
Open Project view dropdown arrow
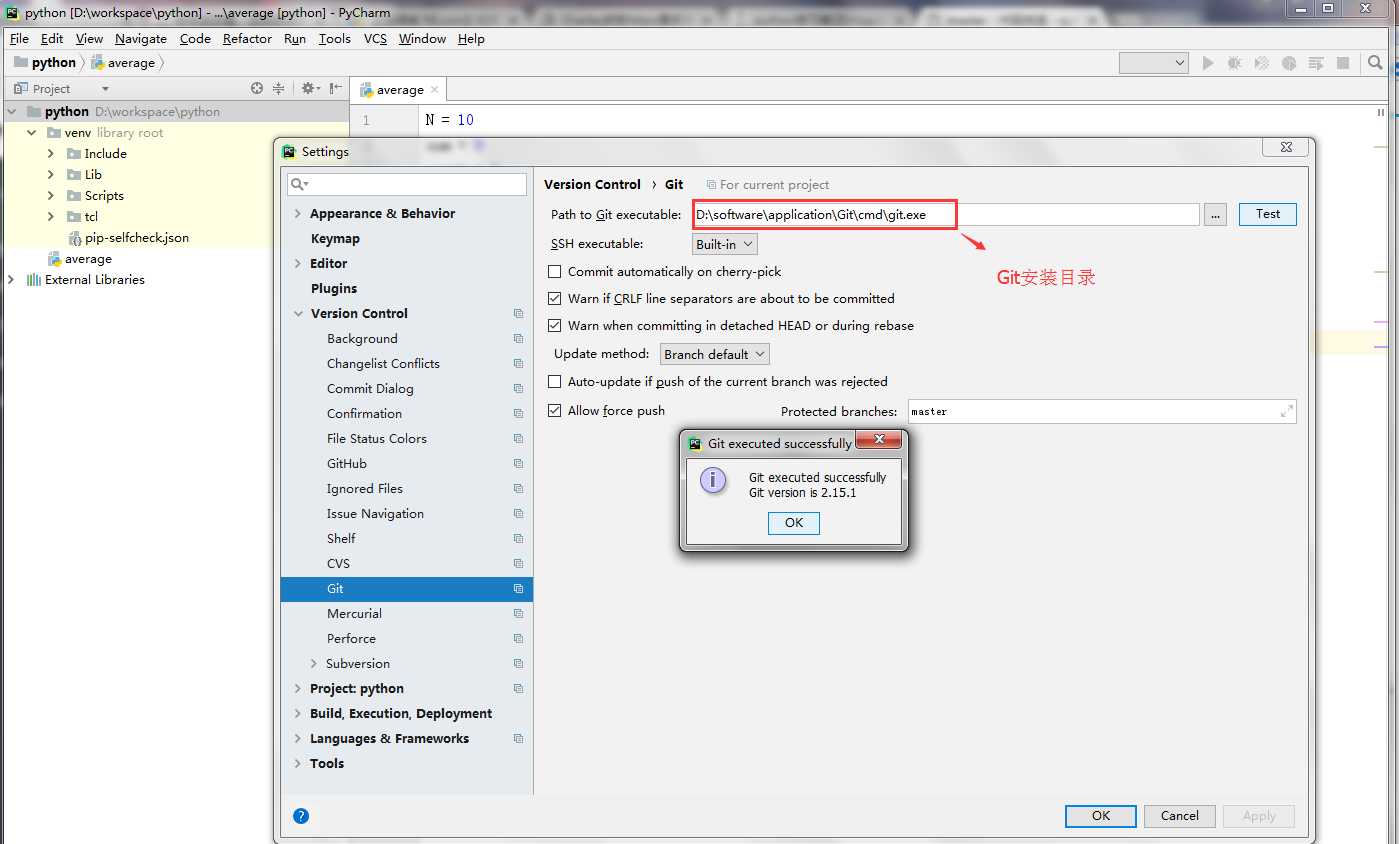click(104, 89)
